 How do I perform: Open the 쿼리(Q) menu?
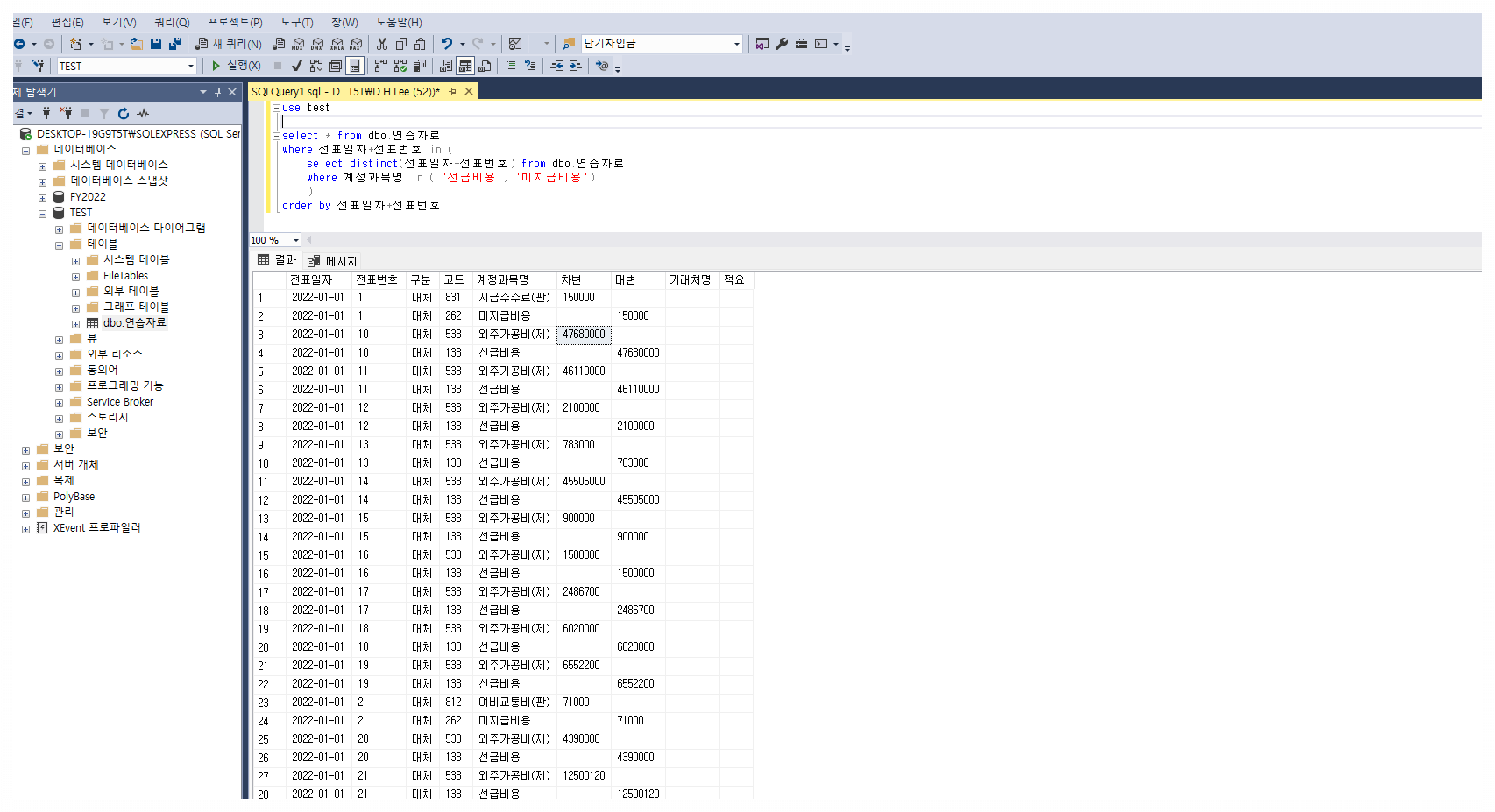(x=172, y=22)
